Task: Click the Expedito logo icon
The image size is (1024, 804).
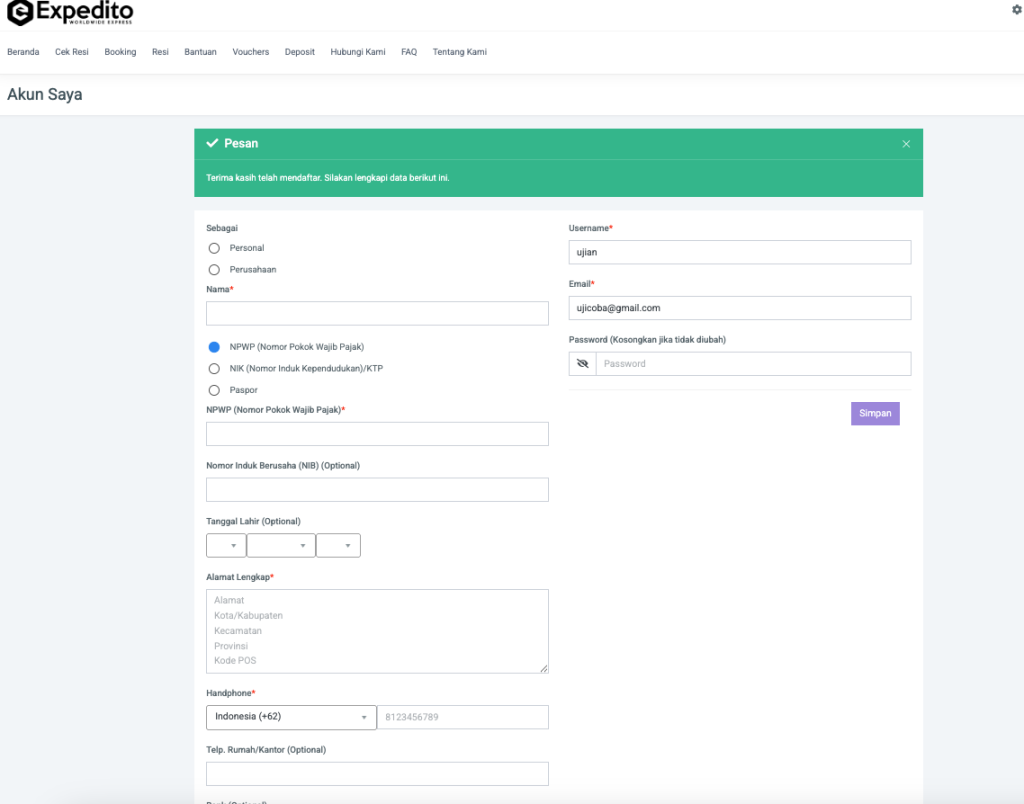Action: (19, 13)
